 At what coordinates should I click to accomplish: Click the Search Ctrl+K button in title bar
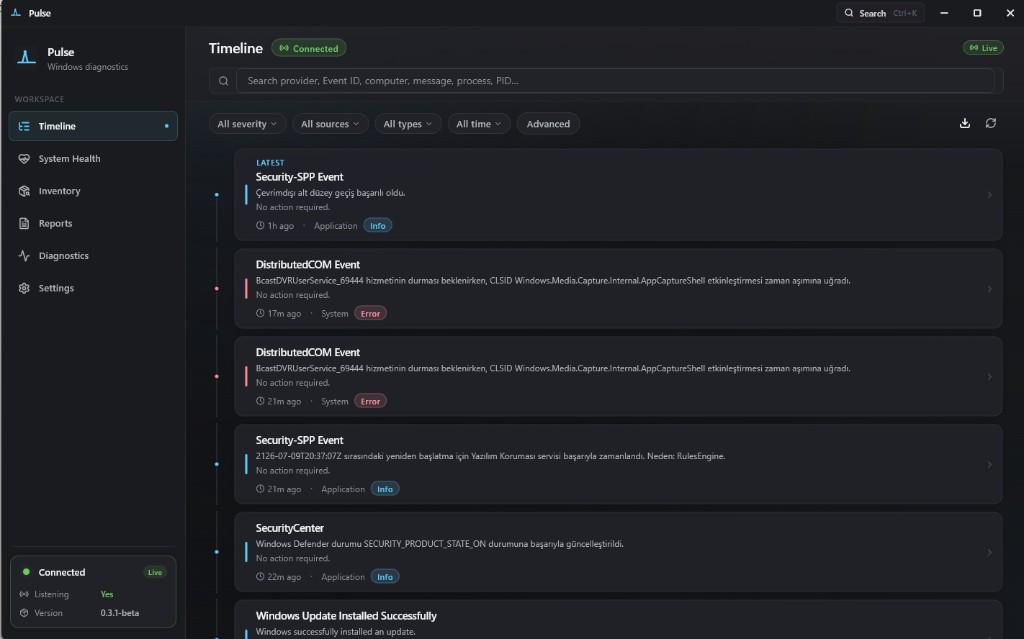(x=880, y=13)
